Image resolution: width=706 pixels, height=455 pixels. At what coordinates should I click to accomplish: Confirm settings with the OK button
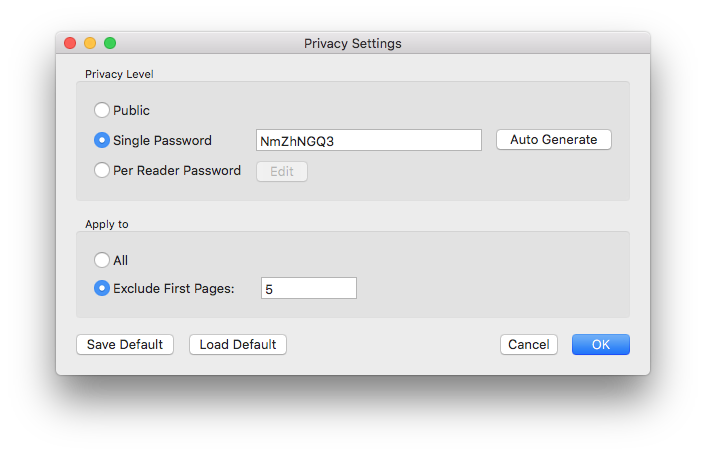601,344
